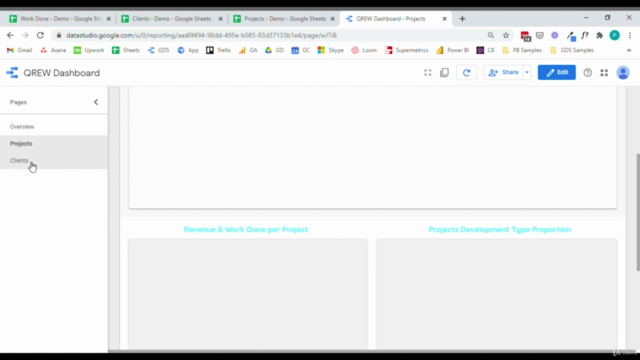Screen dimensions: 640x360
Task: Open the red calendar extension icon
Action: (526, 36)
